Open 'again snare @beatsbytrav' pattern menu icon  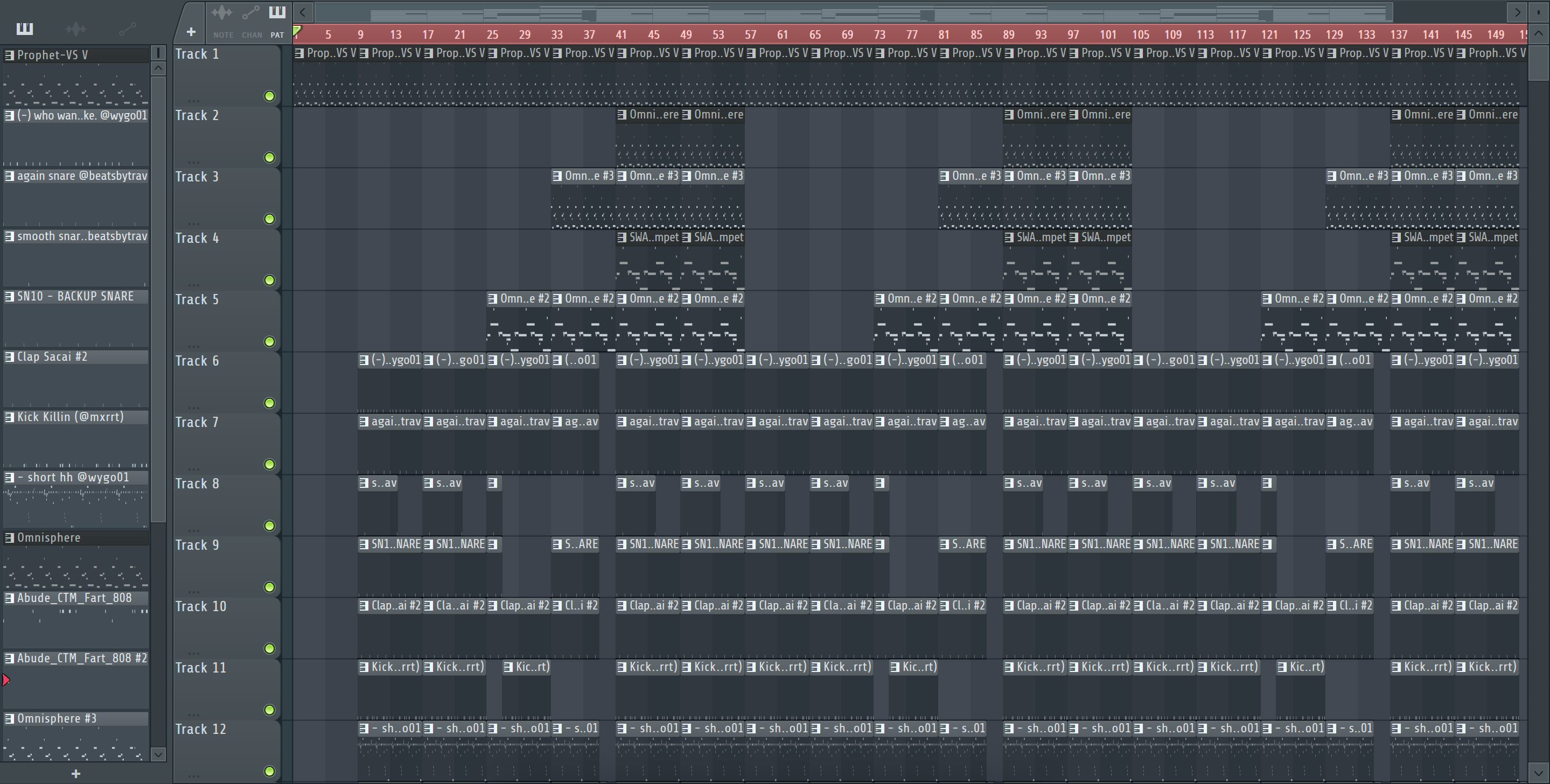(9, 176)
